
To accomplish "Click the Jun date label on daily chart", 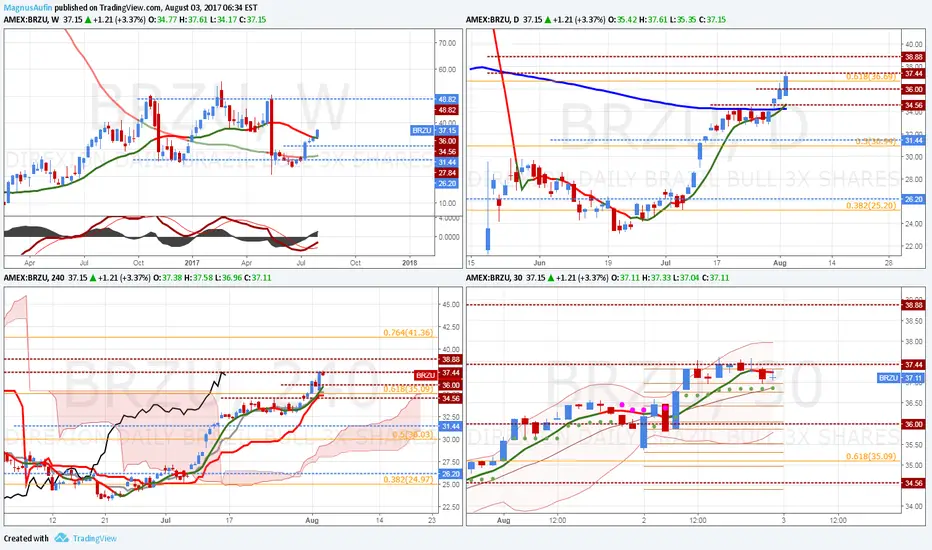I will 540,262.
